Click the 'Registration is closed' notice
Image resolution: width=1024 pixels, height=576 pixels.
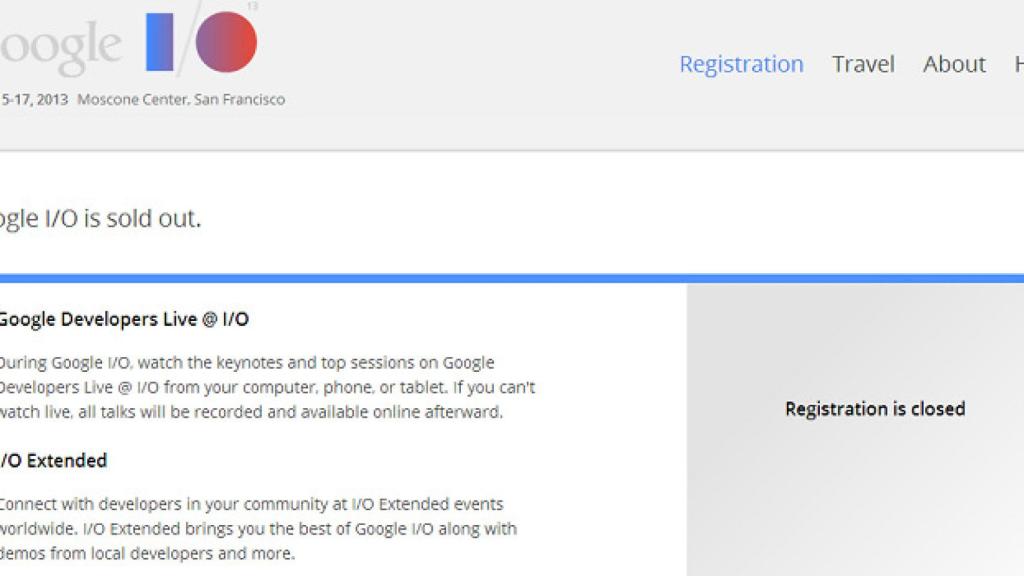click(875, 408)
